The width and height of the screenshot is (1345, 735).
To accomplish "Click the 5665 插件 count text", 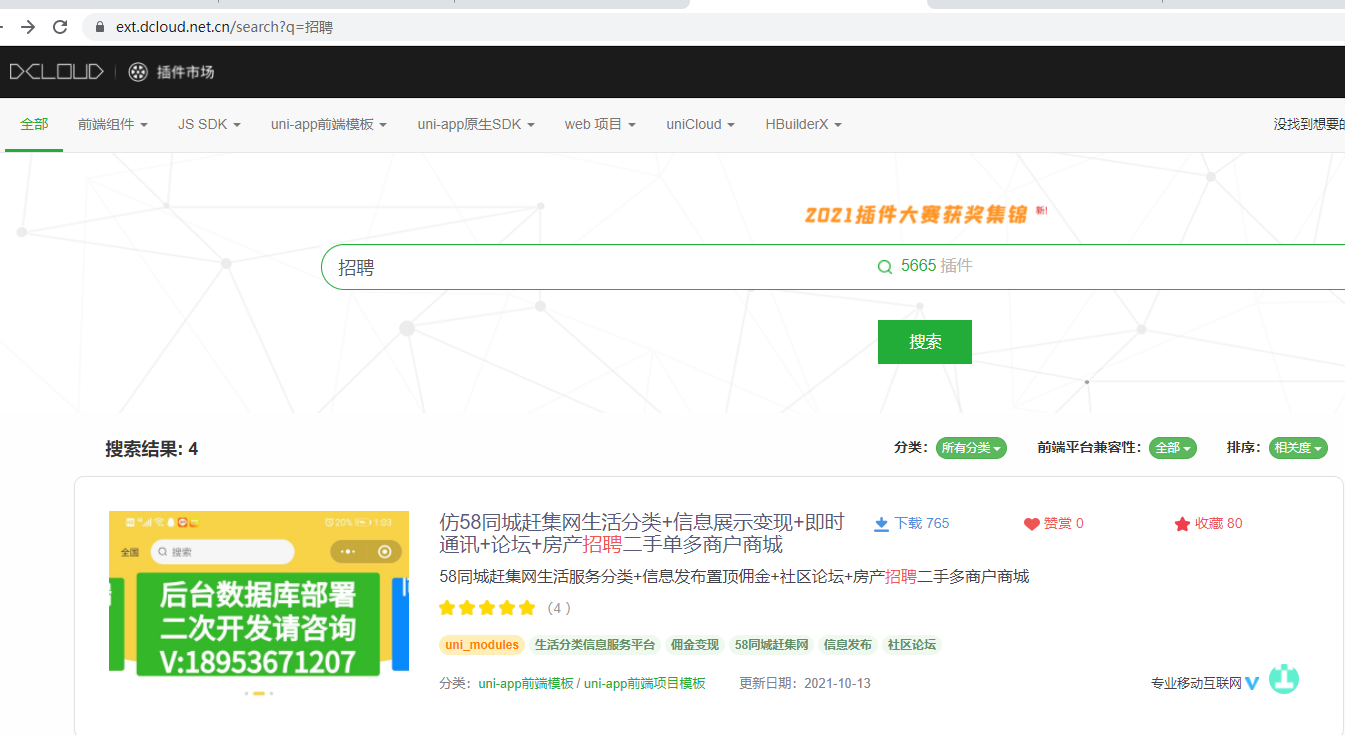I will (936, 266).
